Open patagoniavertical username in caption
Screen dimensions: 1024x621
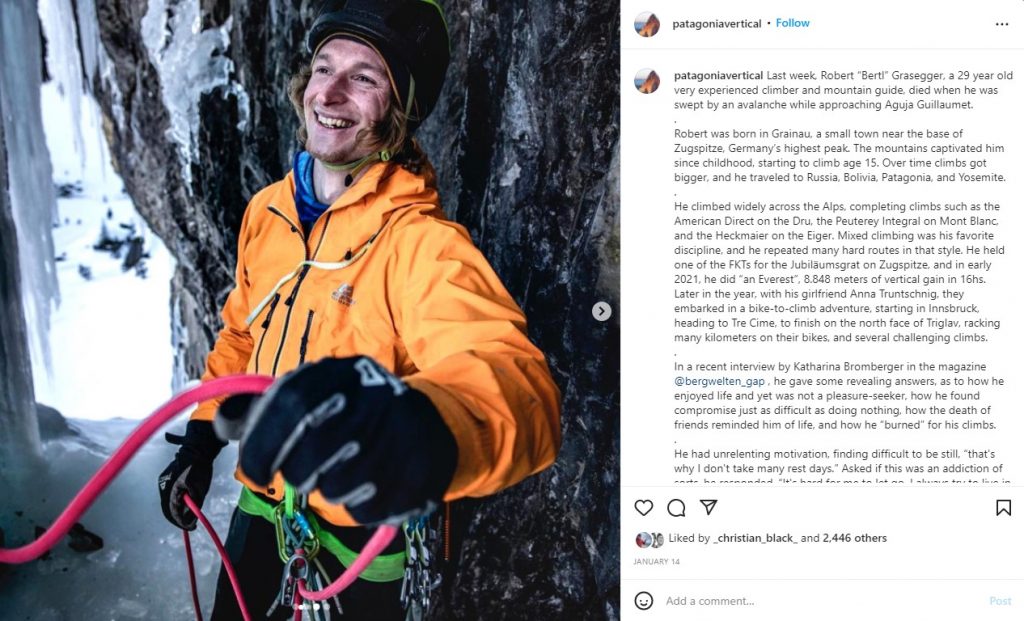(x=718, y=75)
